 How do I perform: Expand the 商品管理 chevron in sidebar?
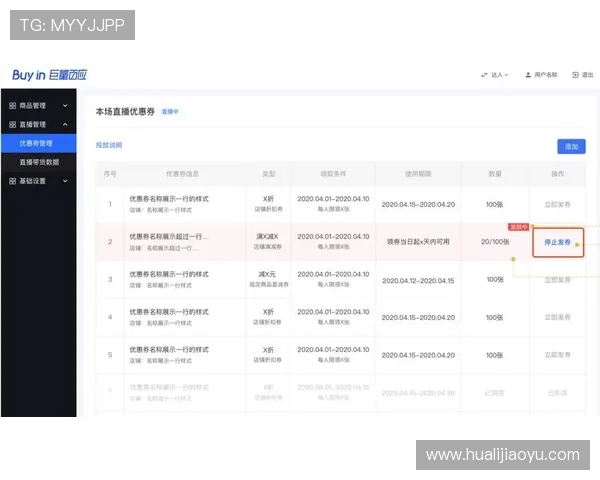click(x=65, y=106)
